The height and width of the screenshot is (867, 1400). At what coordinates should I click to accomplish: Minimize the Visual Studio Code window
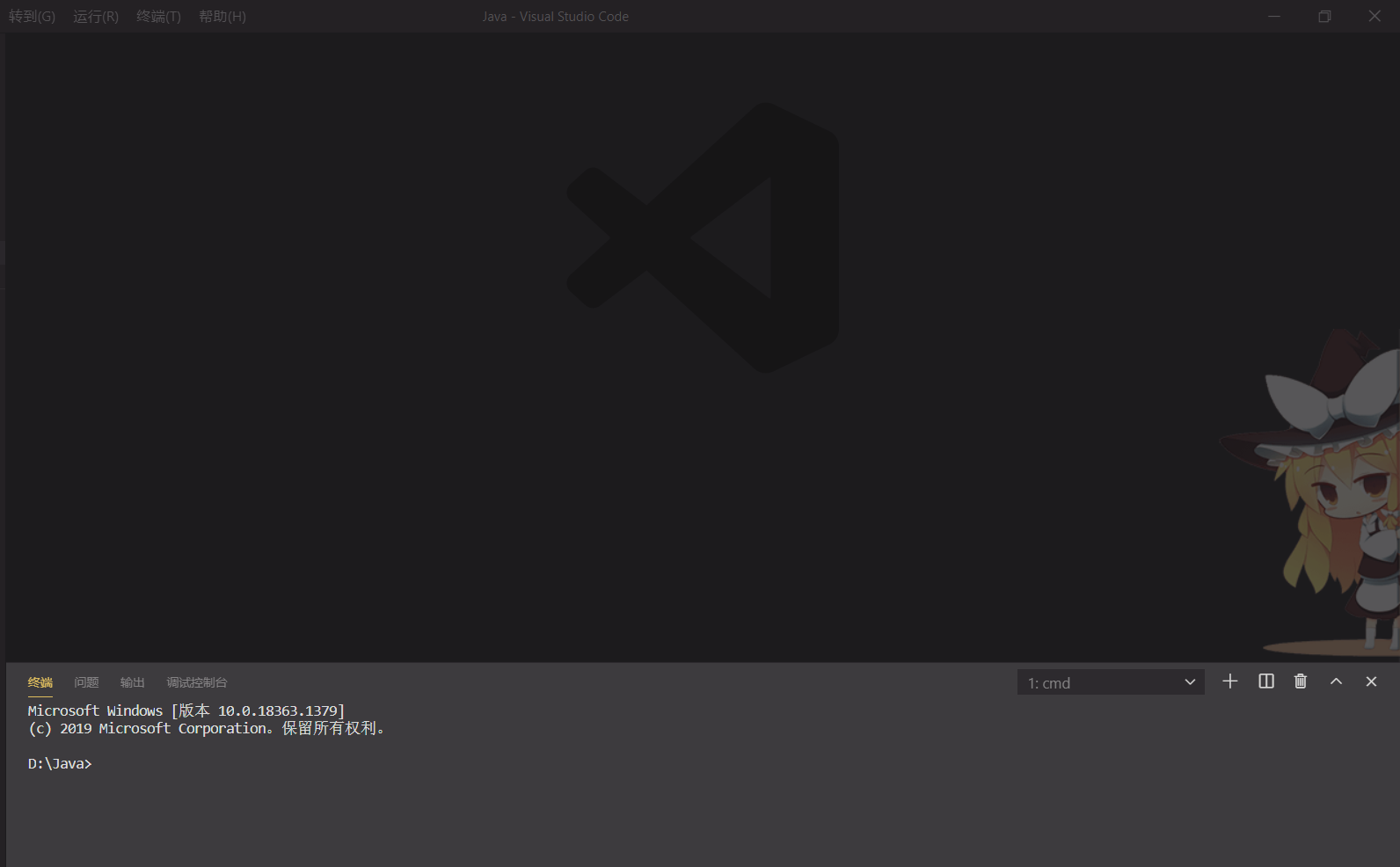coord(1274,17)
